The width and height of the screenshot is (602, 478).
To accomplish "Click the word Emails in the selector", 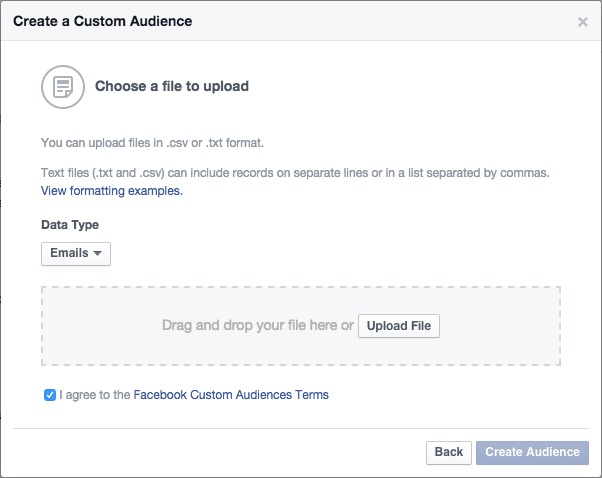I will (x=69, y=253).
